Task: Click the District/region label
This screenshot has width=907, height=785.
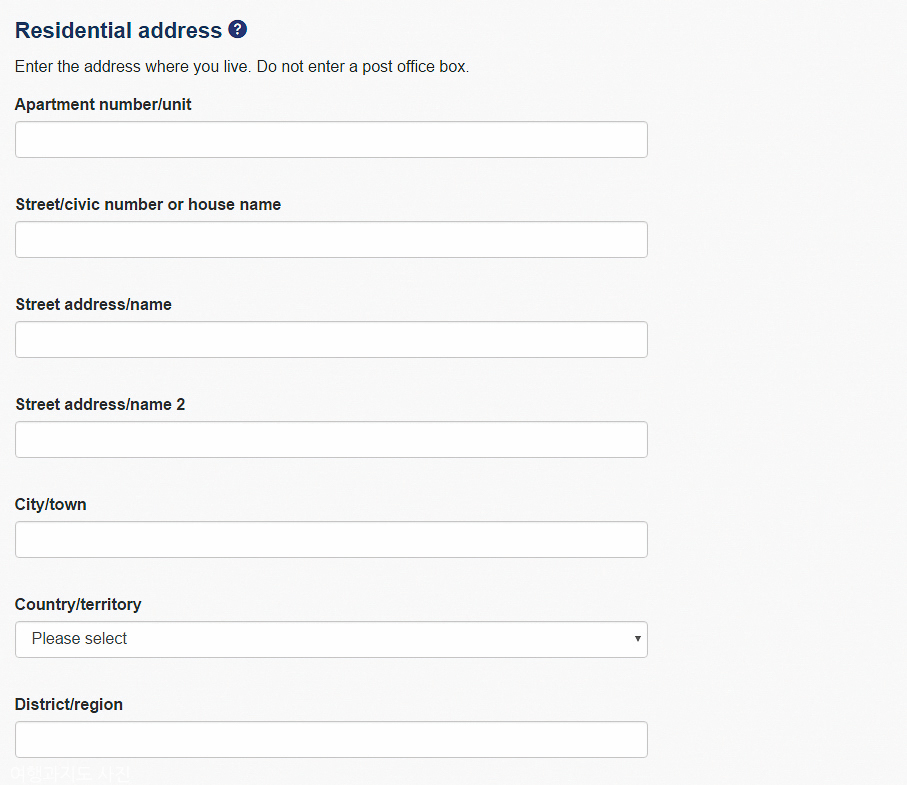Action: tap(69, 705)
